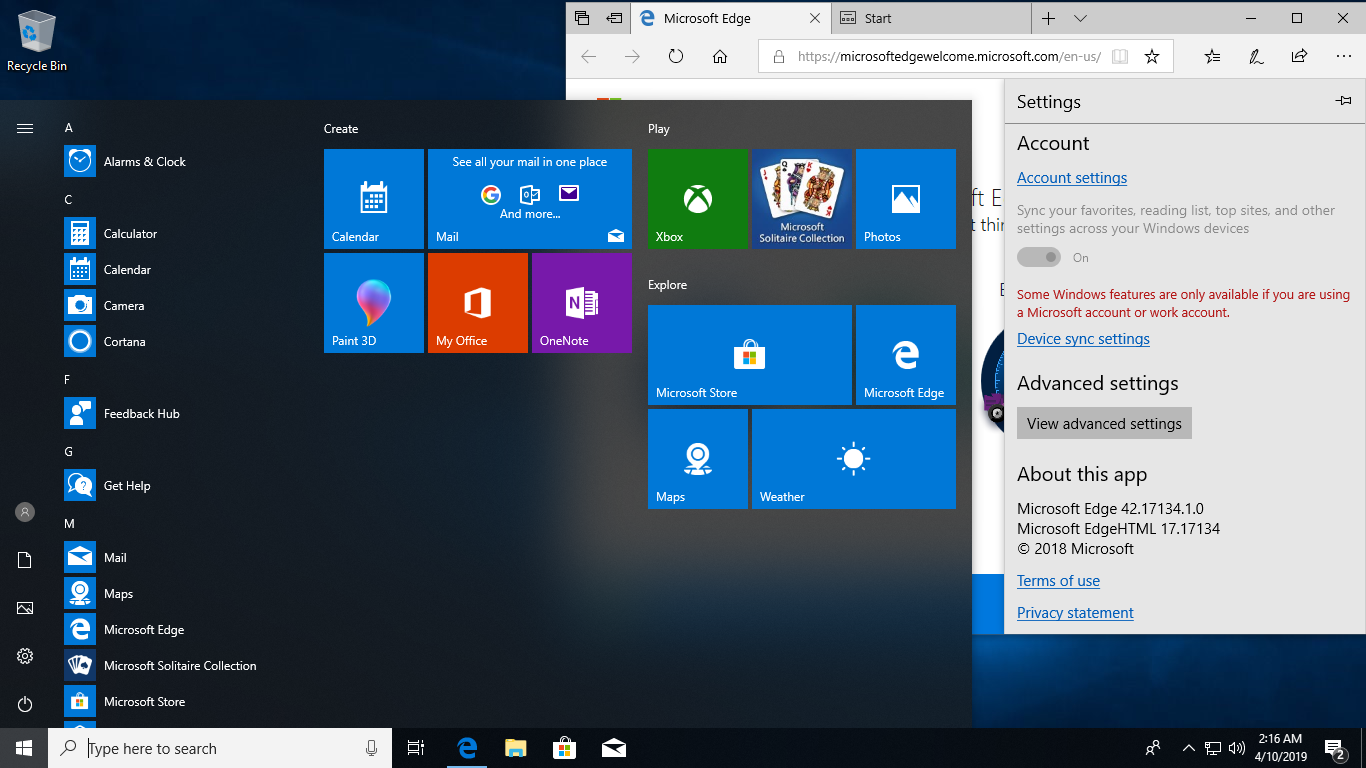Screen dimensions: 1366x768
Task: Open the Mail live tile
Action: click(x=530, y=199)
